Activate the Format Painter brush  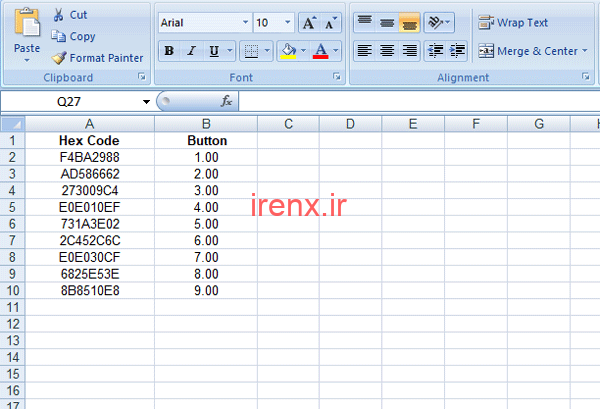click(x=60, y=58)
